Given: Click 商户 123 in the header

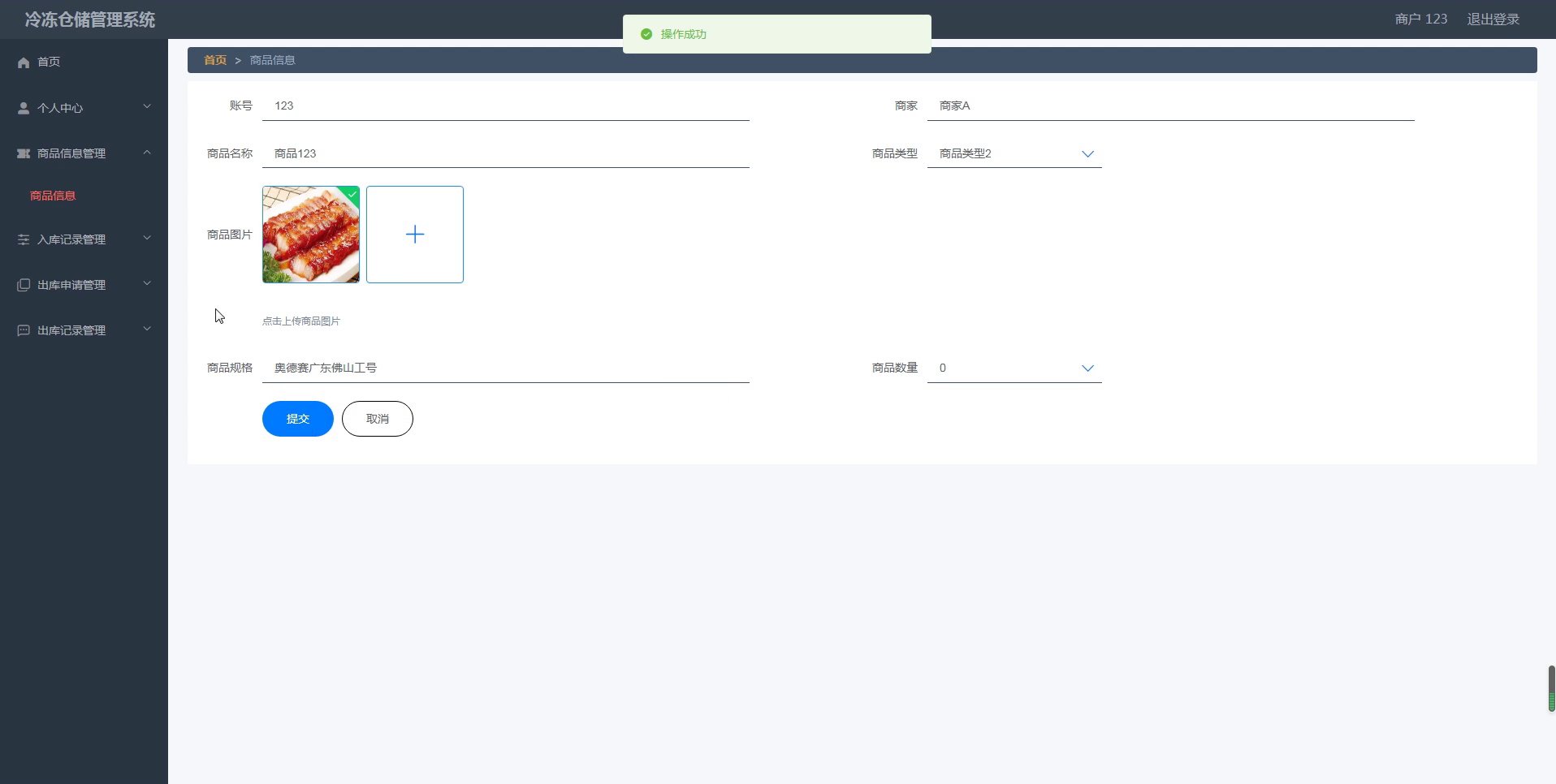Looking at the screenshot, I should (x=1421, y=19).
